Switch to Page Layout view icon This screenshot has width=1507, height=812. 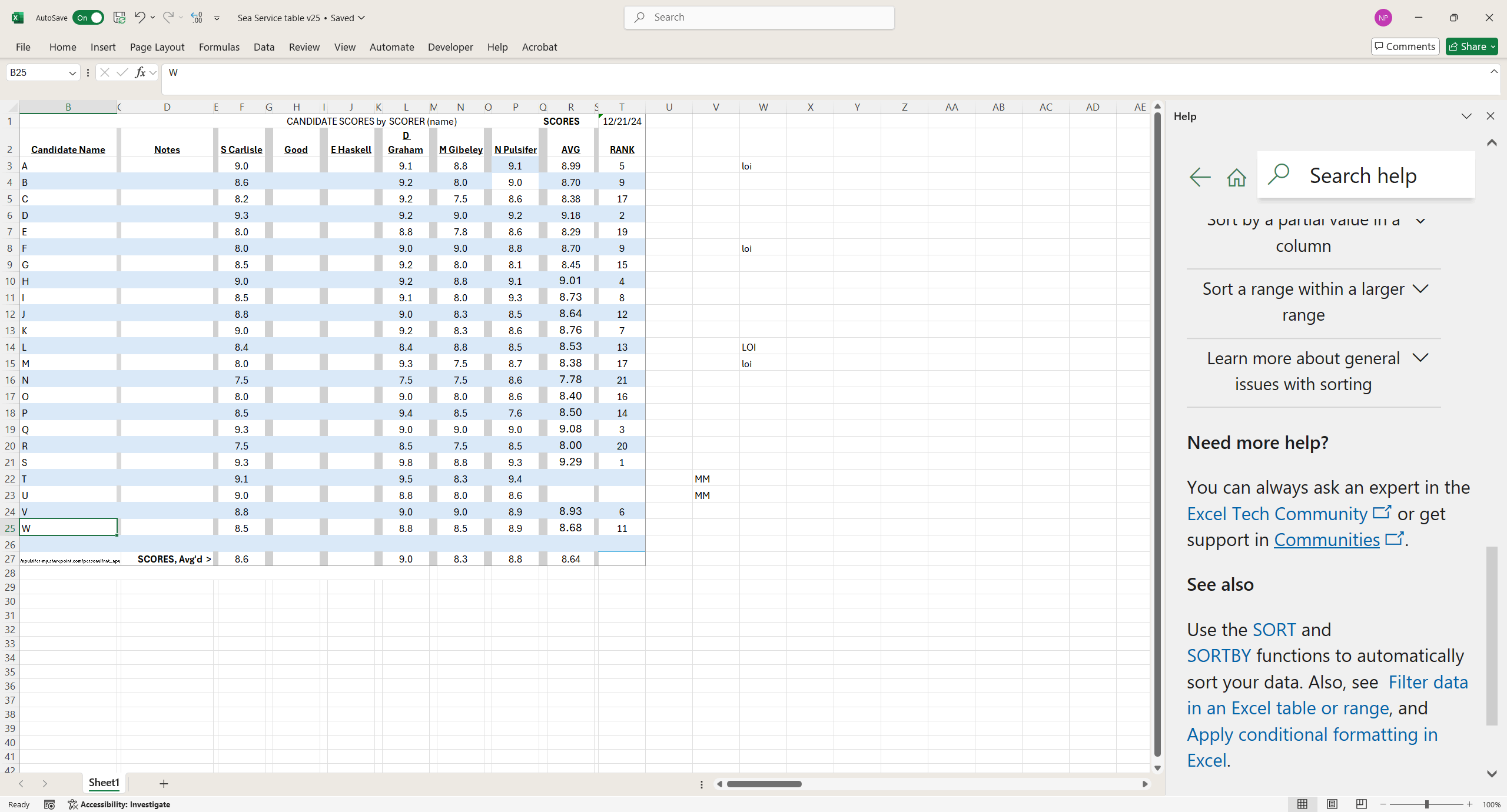[x=1332, y=804]
